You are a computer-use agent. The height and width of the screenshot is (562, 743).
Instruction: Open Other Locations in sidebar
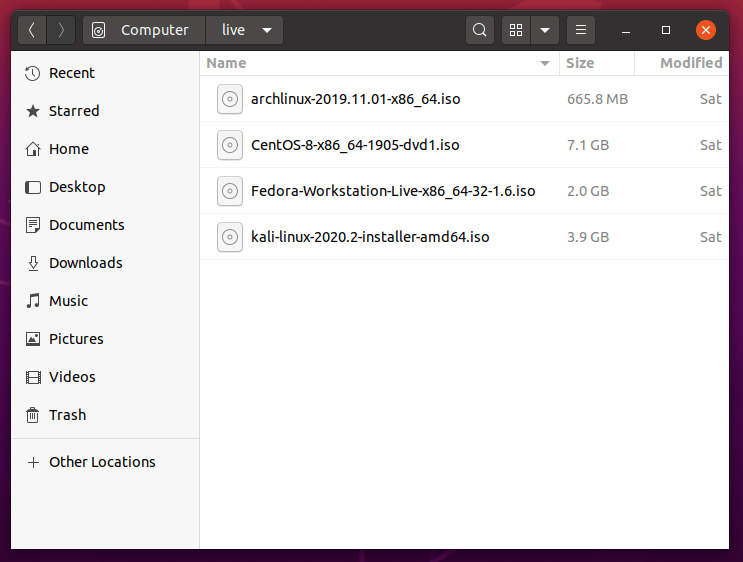(102, 462)
